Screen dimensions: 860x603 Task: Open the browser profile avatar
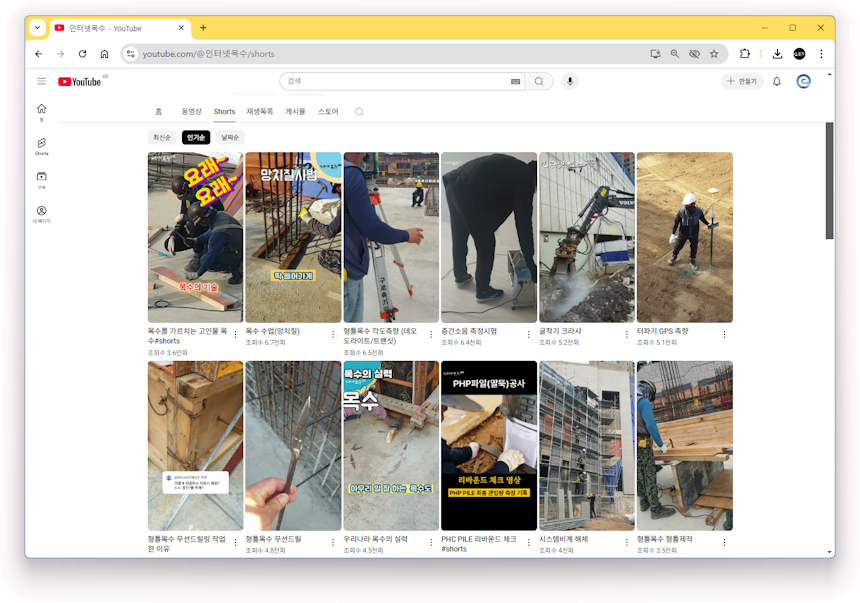(x=799, y=54)
